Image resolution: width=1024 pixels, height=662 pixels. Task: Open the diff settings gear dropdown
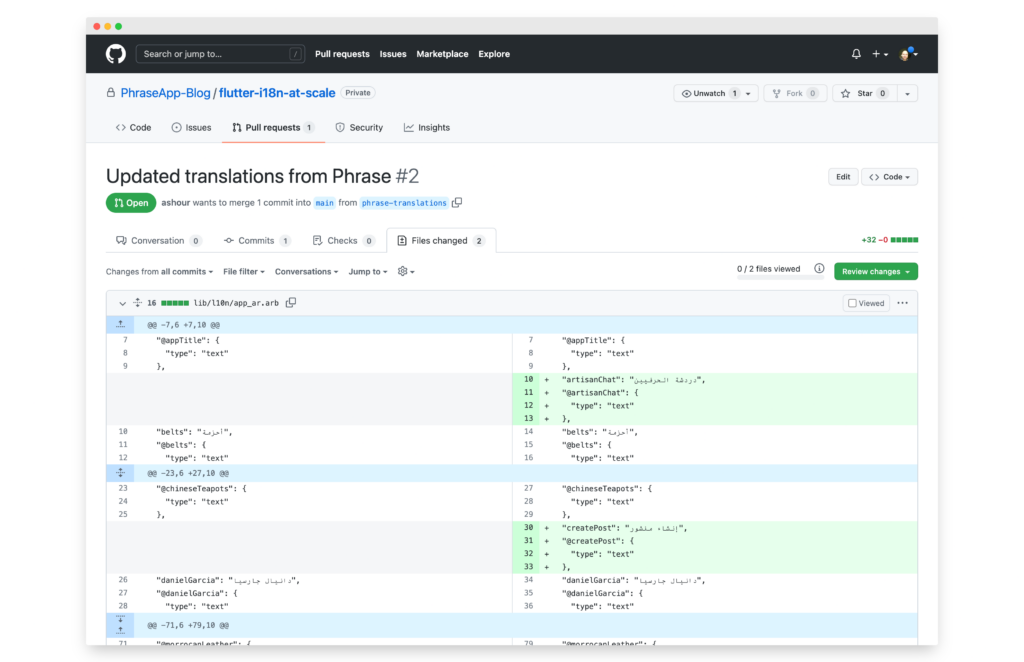pyautogui.click(x=406, y=272)
